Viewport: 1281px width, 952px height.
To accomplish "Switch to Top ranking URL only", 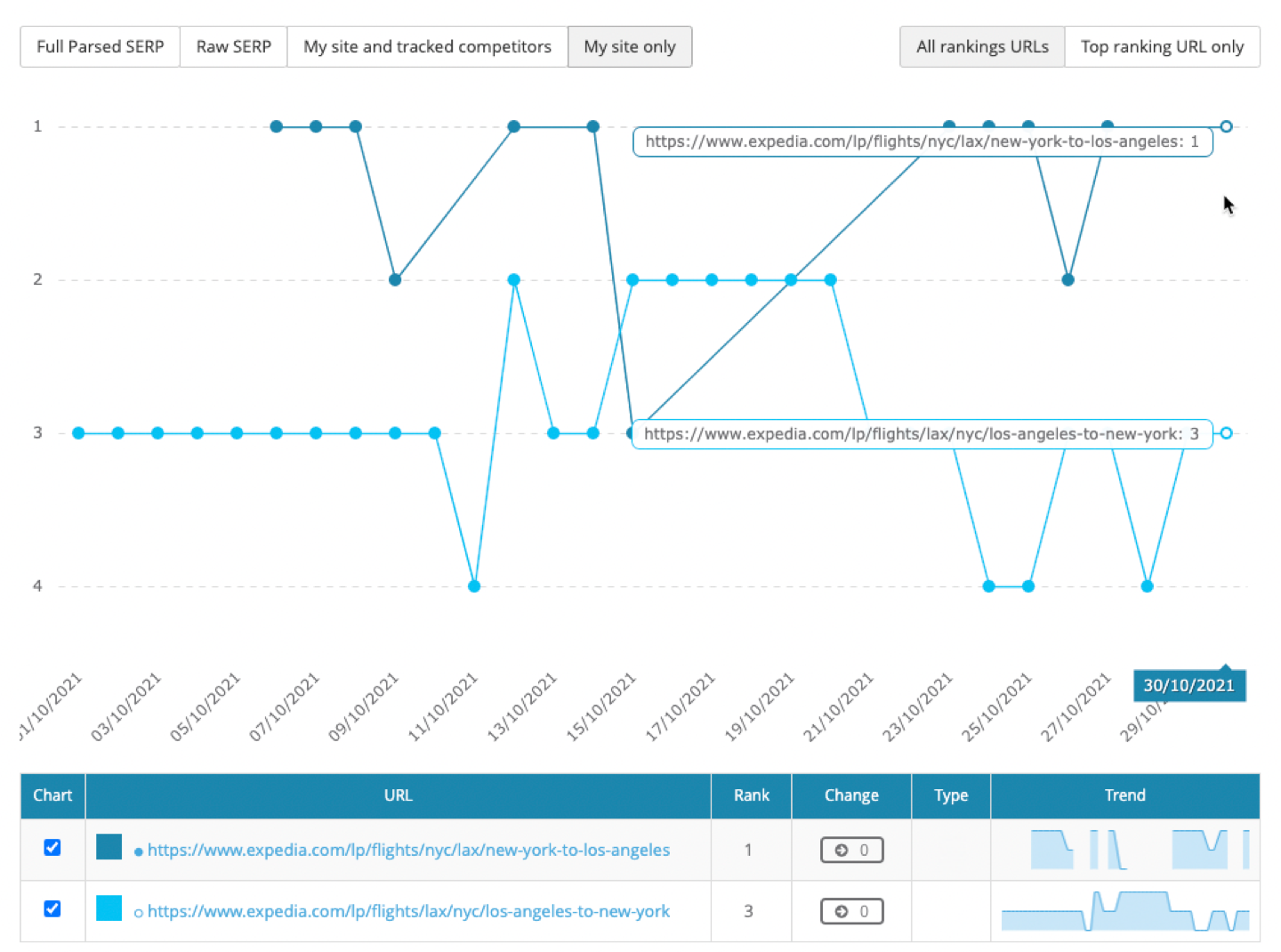I will pos(1162,47).
